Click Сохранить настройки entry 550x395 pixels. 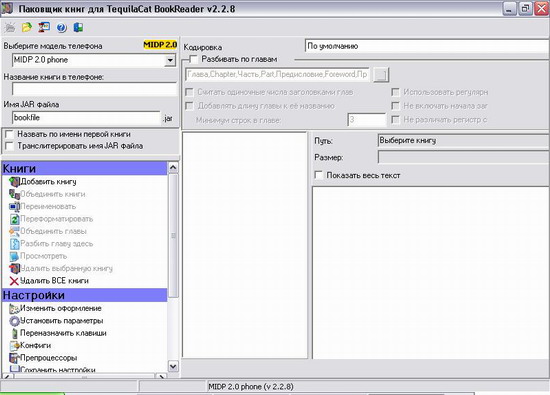click(x=58, y=370)
